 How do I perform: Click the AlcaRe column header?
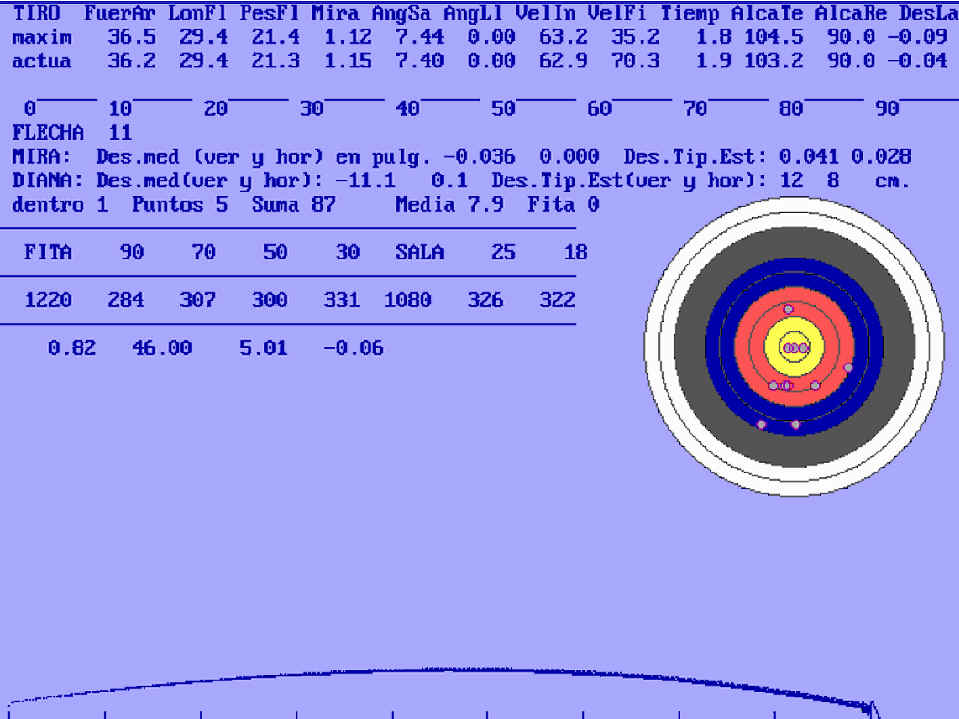[x=851, y=13]
